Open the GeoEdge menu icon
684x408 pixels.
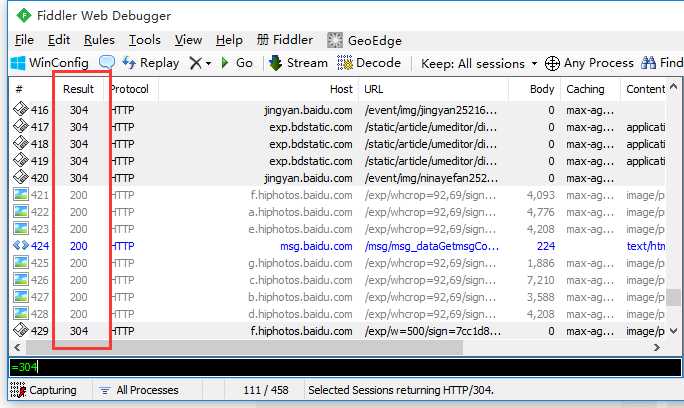[x=335, y=40]
